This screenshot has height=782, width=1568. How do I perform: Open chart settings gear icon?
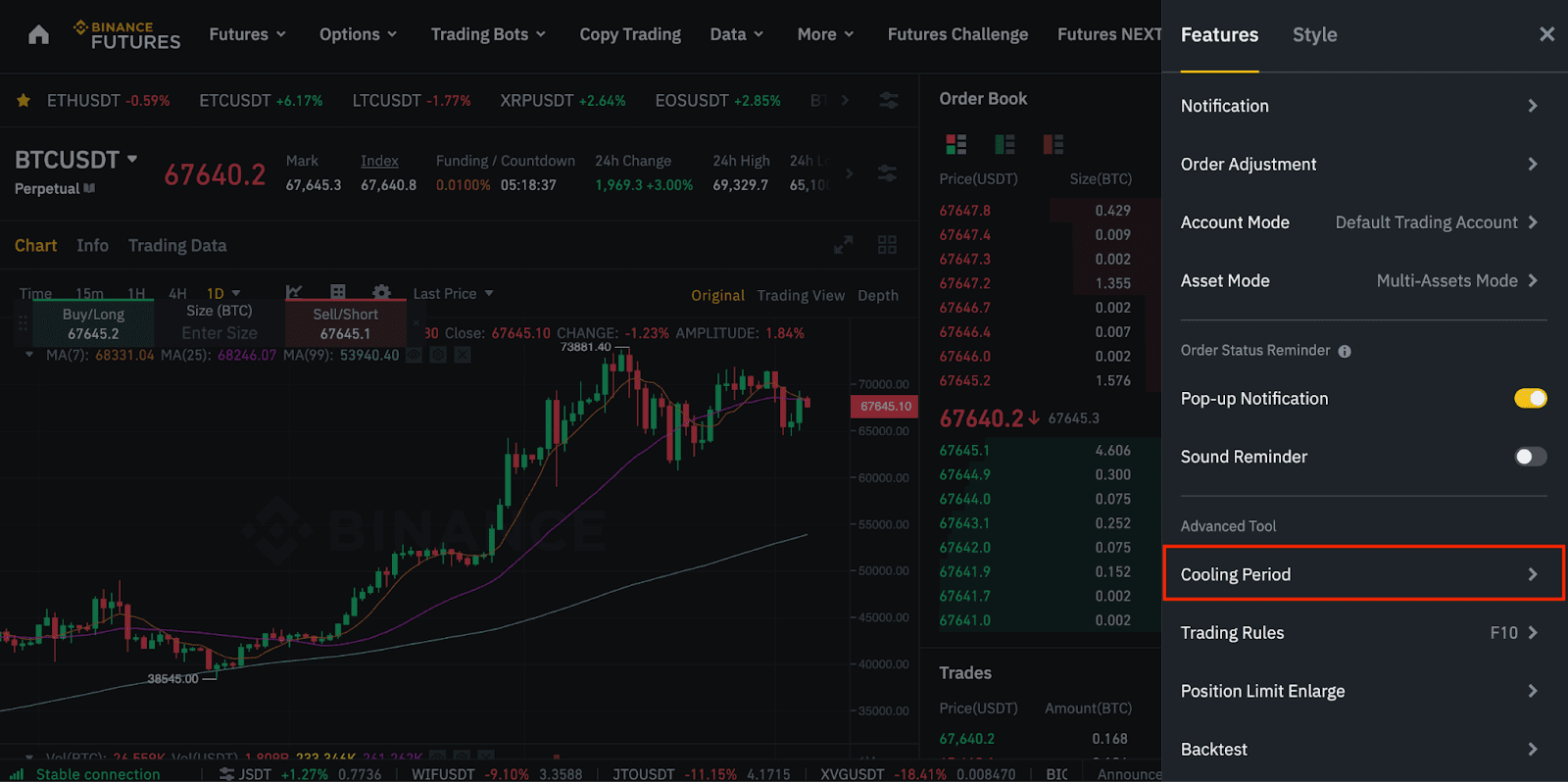[382, 292]
